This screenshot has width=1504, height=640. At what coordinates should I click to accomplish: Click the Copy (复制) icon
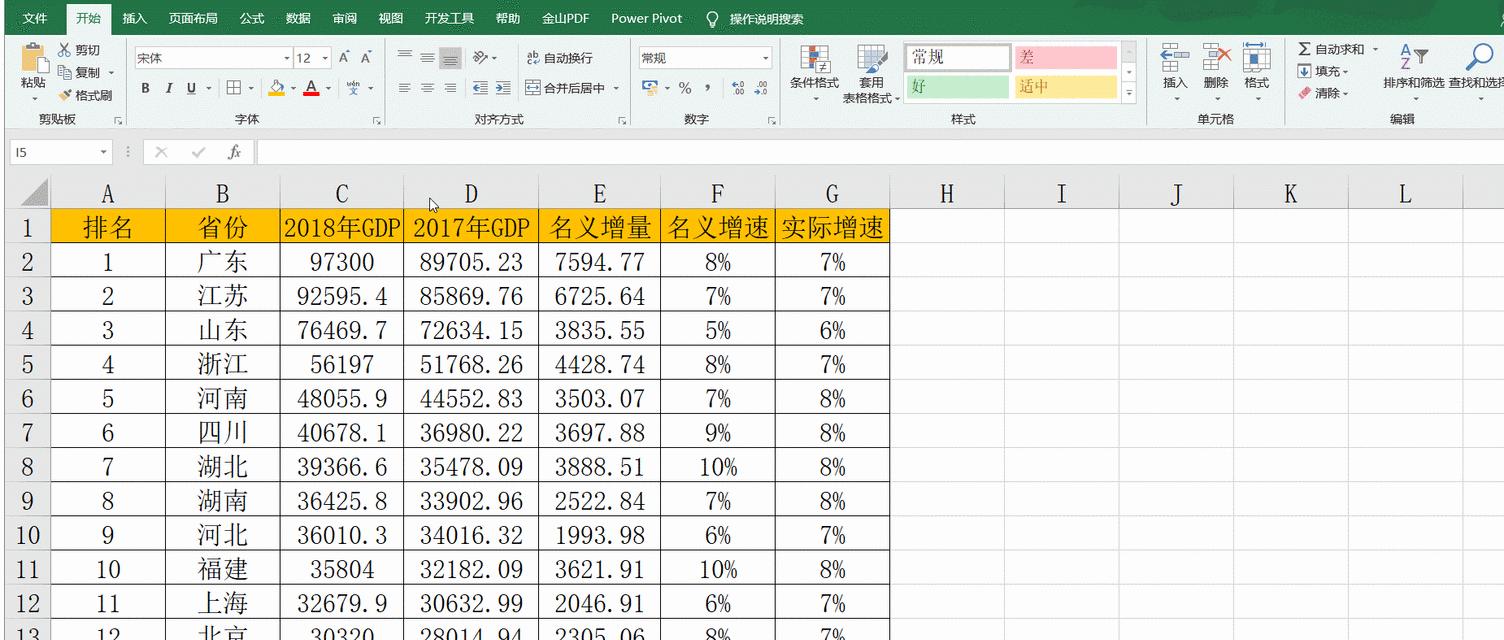pyautogui.click(x=65, y=72)
